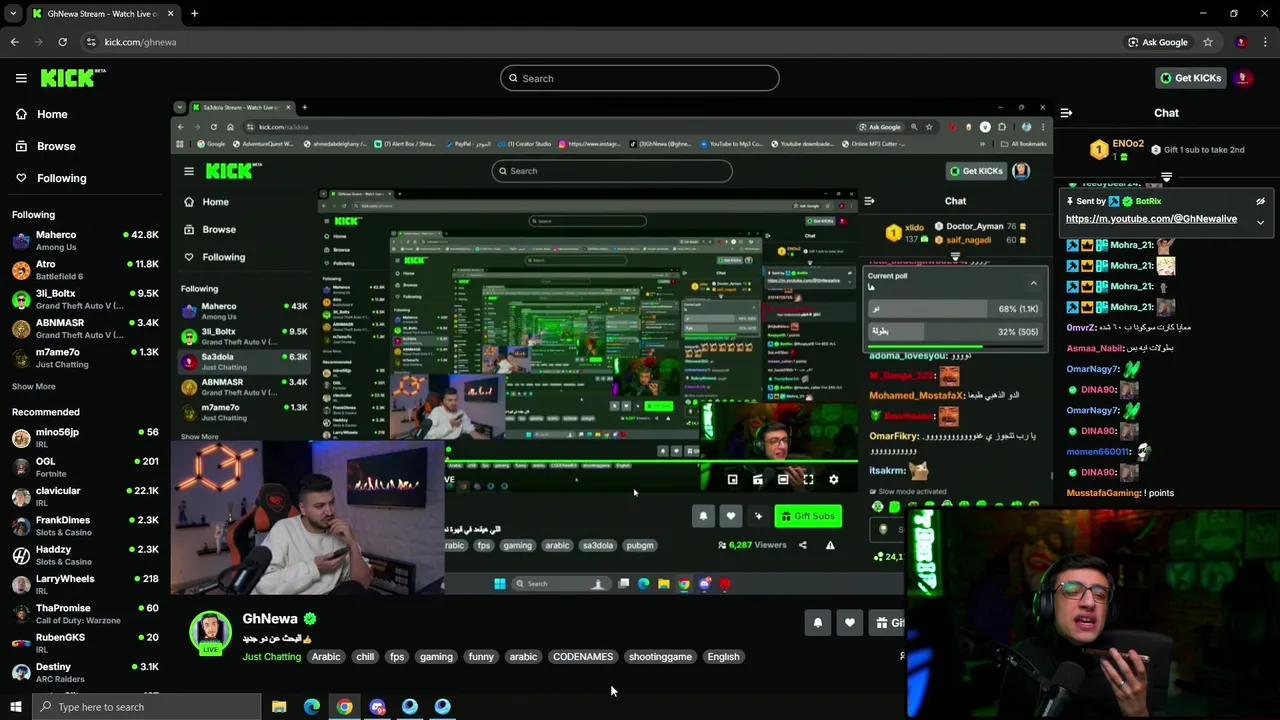Viewport: 1280px width, 720px height.
Task: Click the Get KICKs button beside the profile avatar
Action: (1190, 78)
